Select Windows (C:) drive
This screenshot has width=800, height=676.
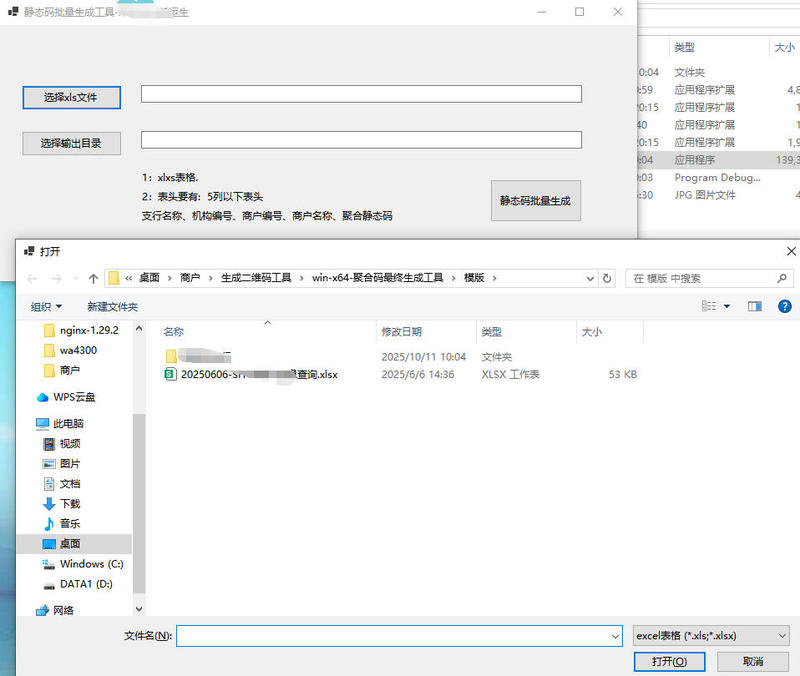pos(84,564)
